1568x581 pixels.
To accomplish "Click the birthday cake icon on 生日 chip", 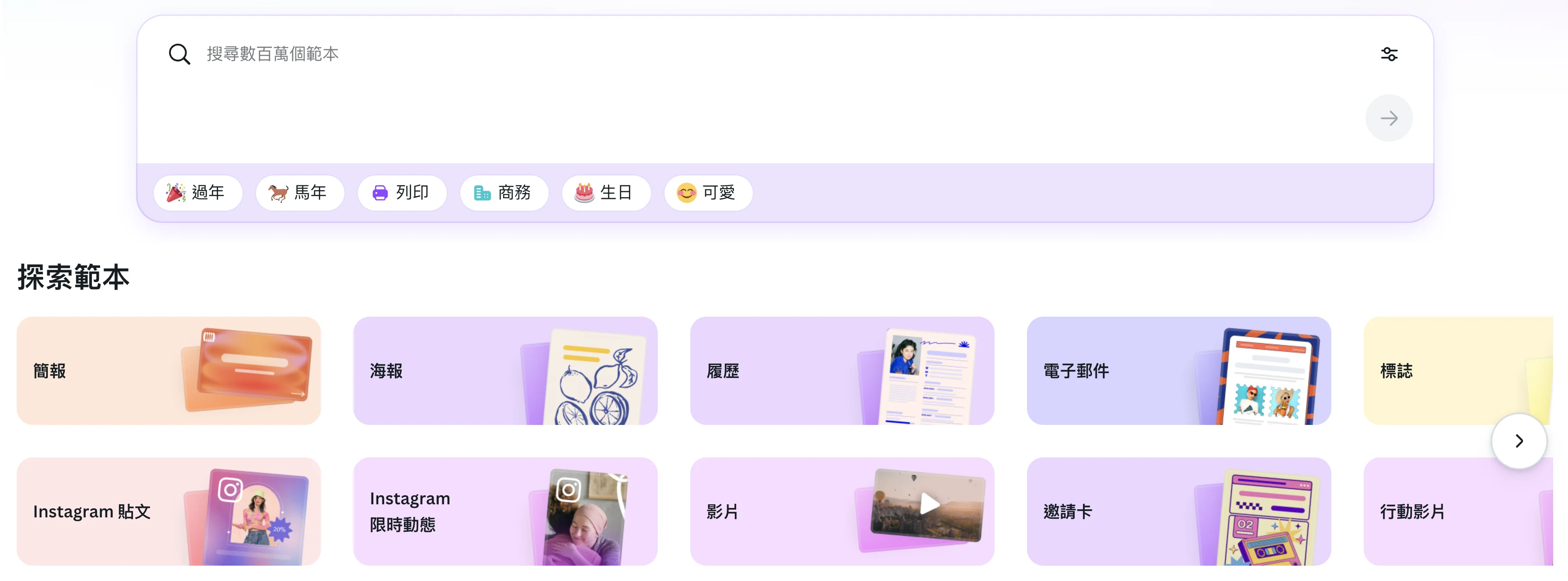I will tap(584, 193).
